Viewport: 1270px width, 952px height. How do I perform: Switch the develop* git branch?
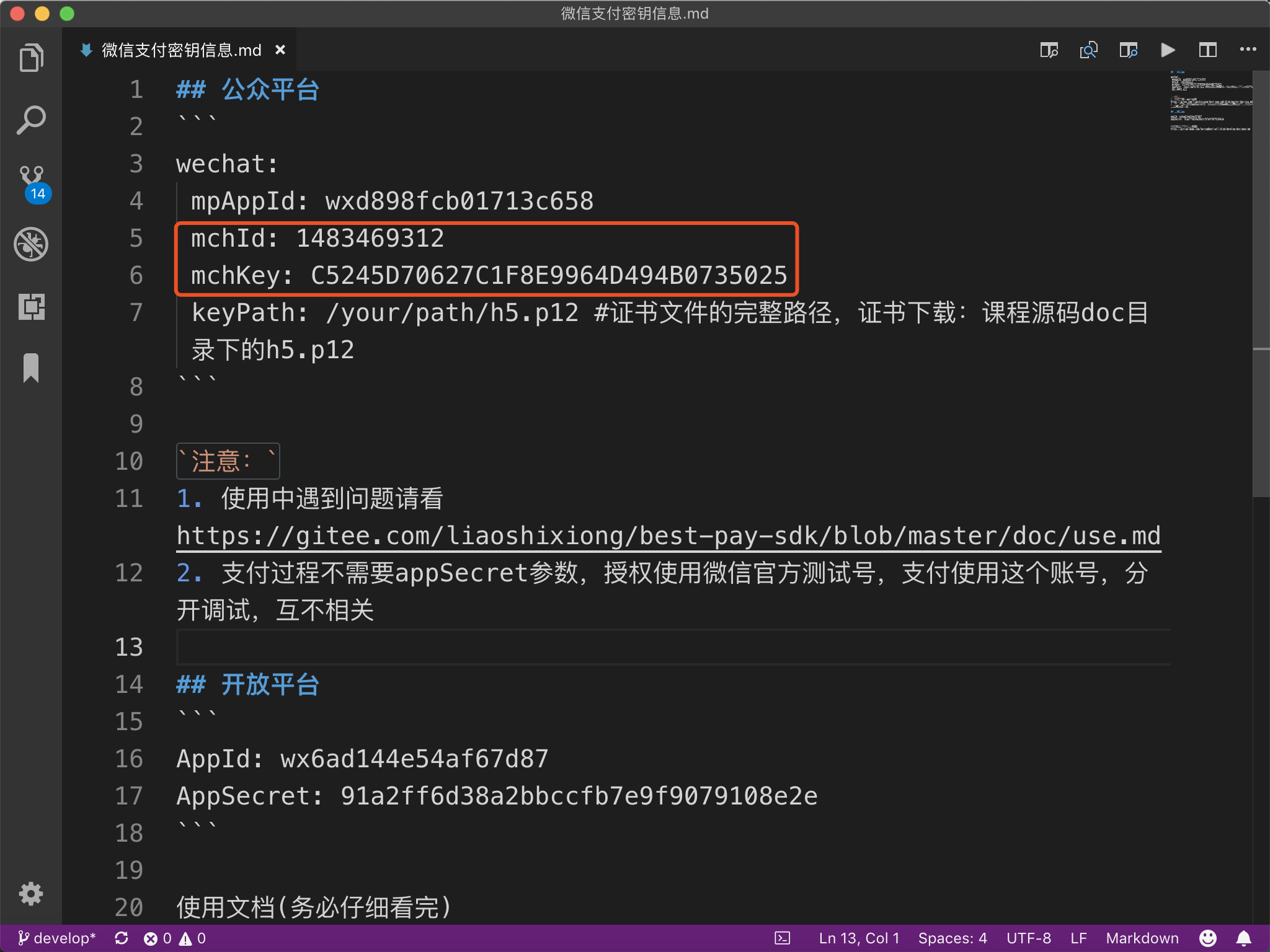57,938
